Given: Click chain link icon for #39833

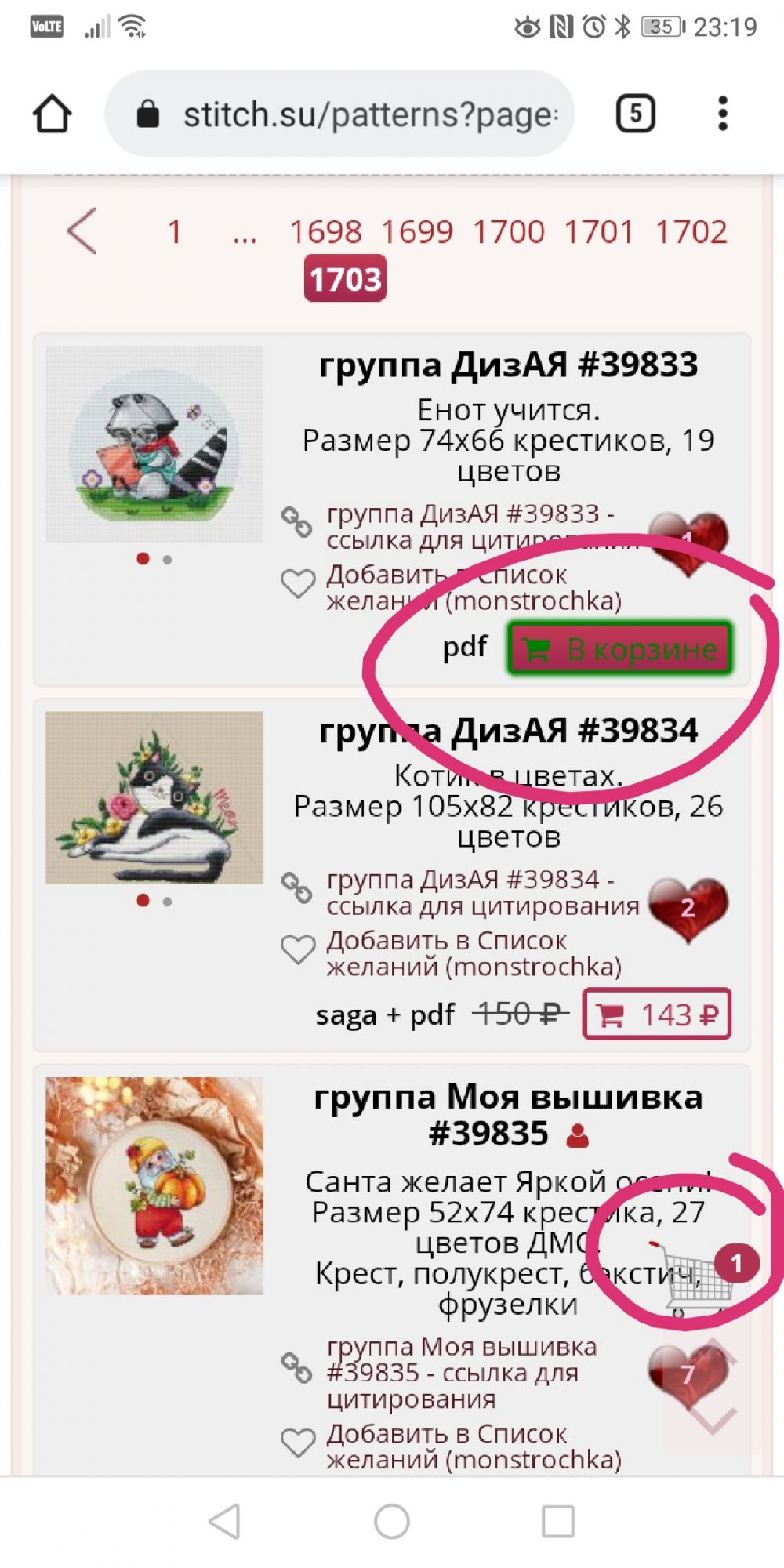Looking at the screenshot, I should click(x=296, y=522).
